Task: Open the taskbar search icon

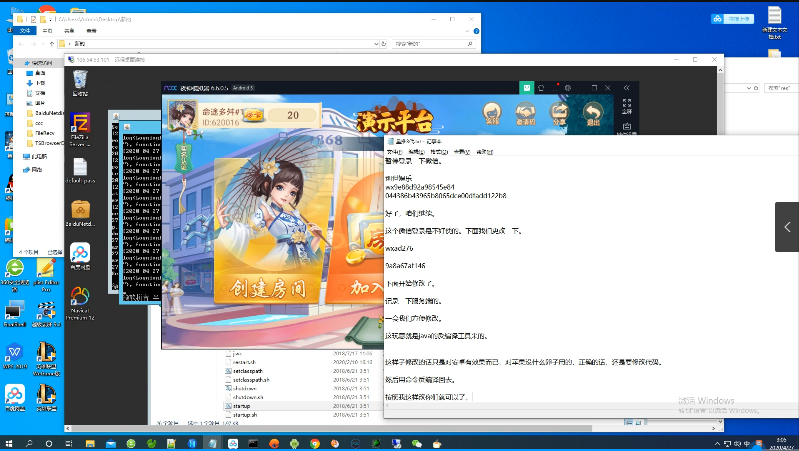Action: coord(29,443)
